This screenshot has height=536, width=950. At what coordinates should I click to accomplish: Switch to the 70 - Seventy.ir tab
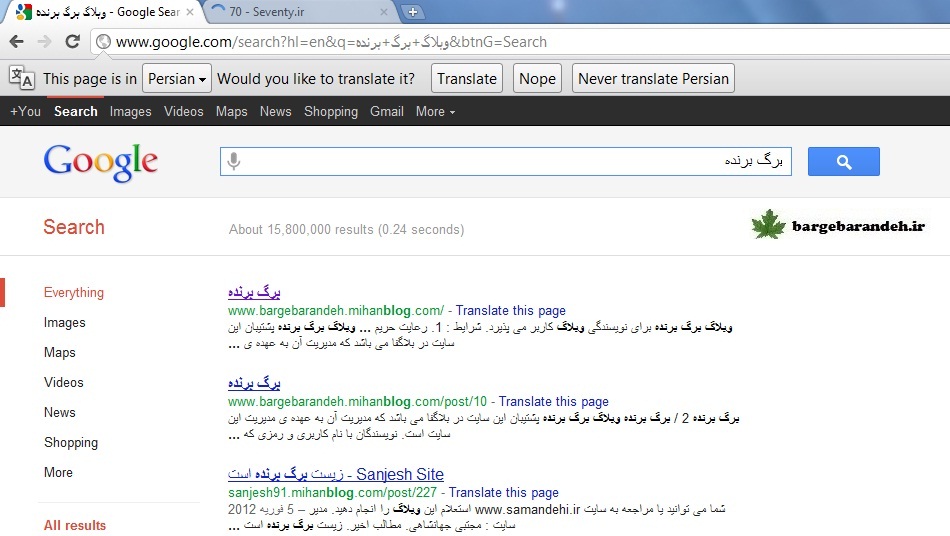coord(300,12)
